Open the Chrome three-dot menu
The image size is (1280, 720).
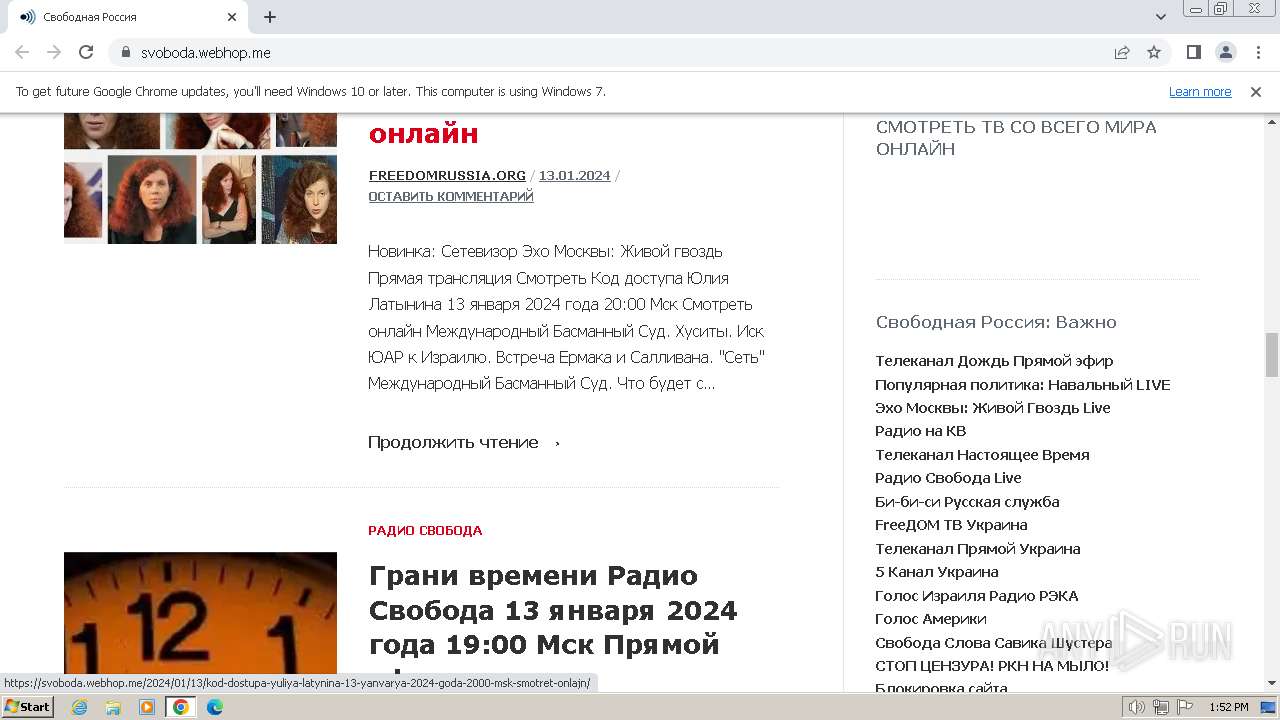point(1257,52)
